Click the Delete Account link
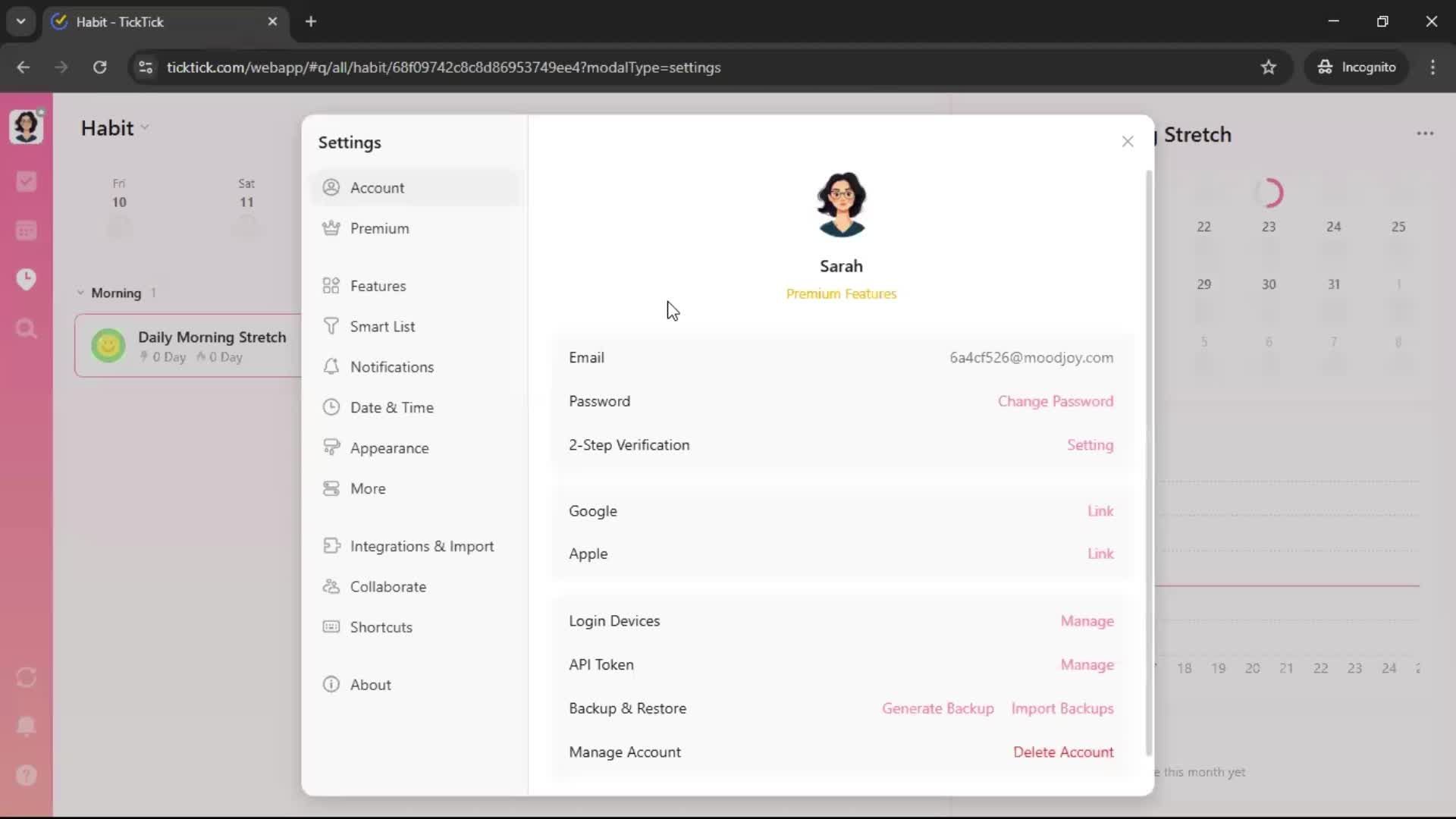The image size is (1456, 819). [x=1063, y=752]
